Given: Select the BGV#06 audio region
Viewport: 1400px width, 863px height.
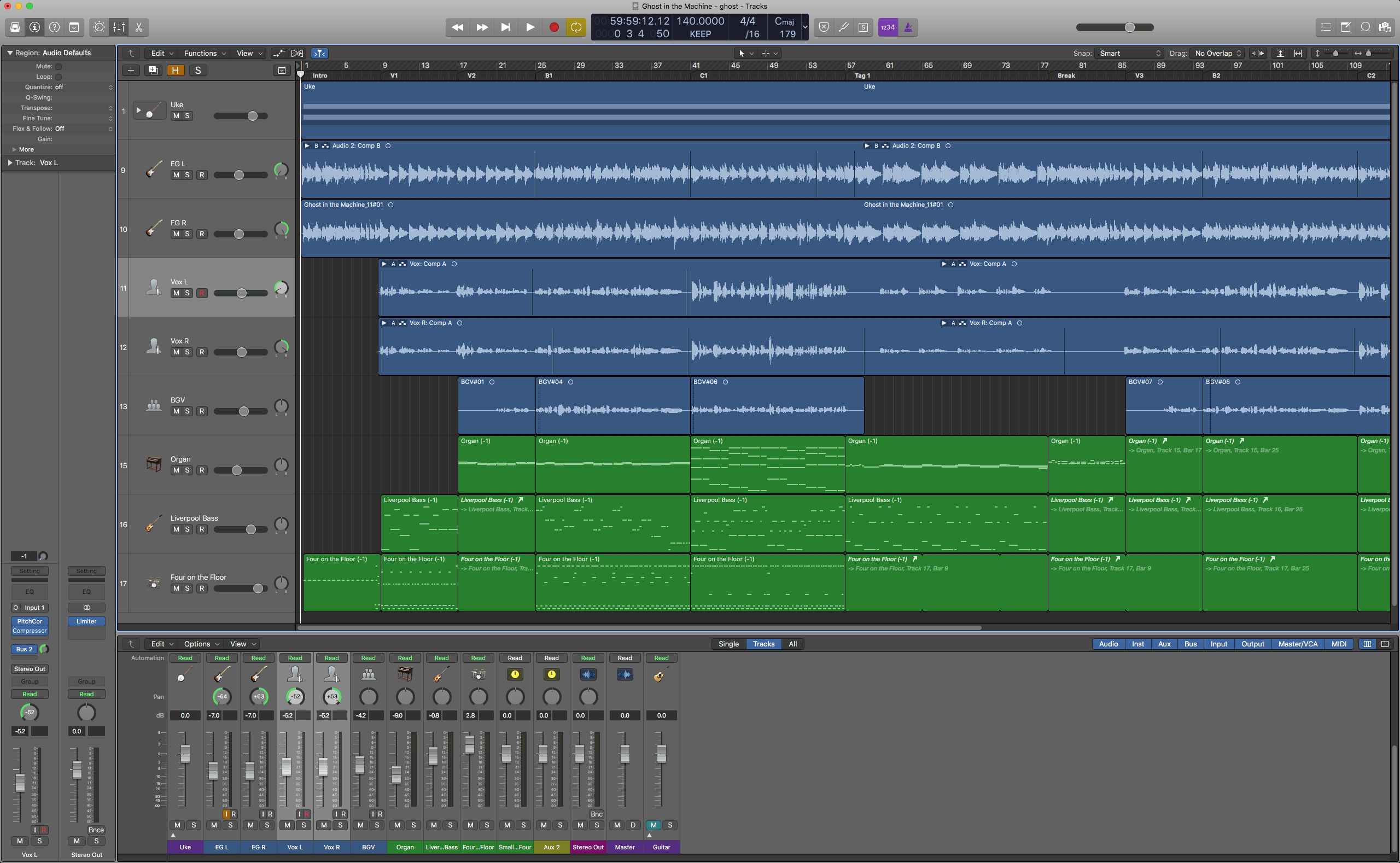Looking at the screenshot, I should click(x=777, y=405).
